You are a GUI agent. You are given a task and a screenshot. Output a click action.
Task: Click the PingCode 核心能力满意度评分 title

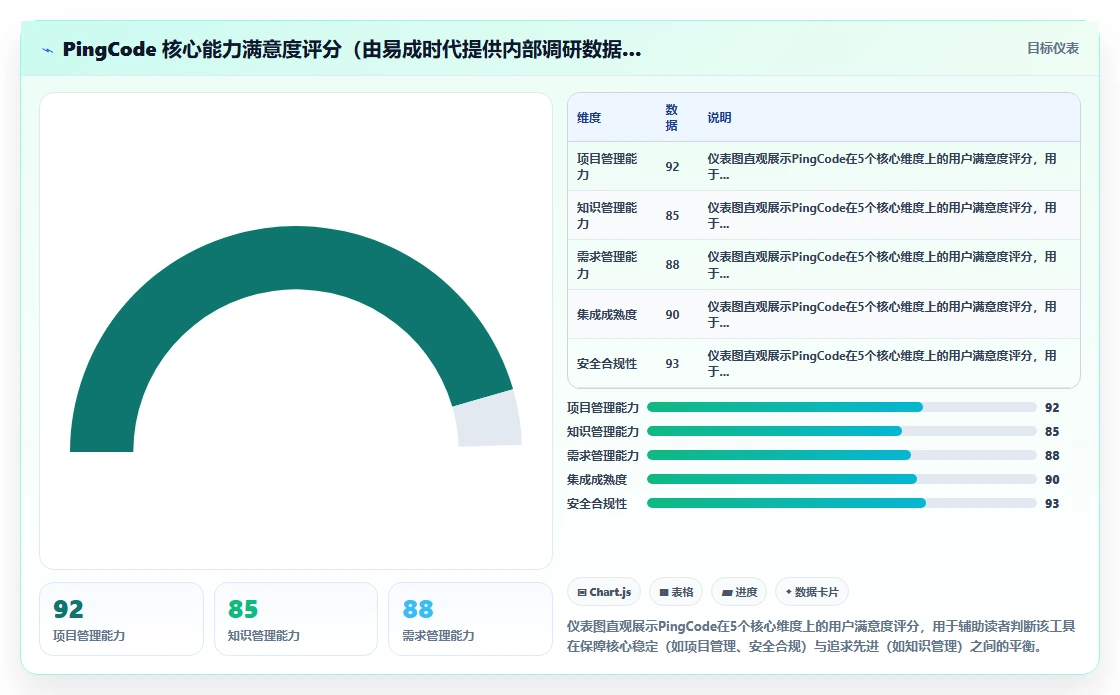352,49
